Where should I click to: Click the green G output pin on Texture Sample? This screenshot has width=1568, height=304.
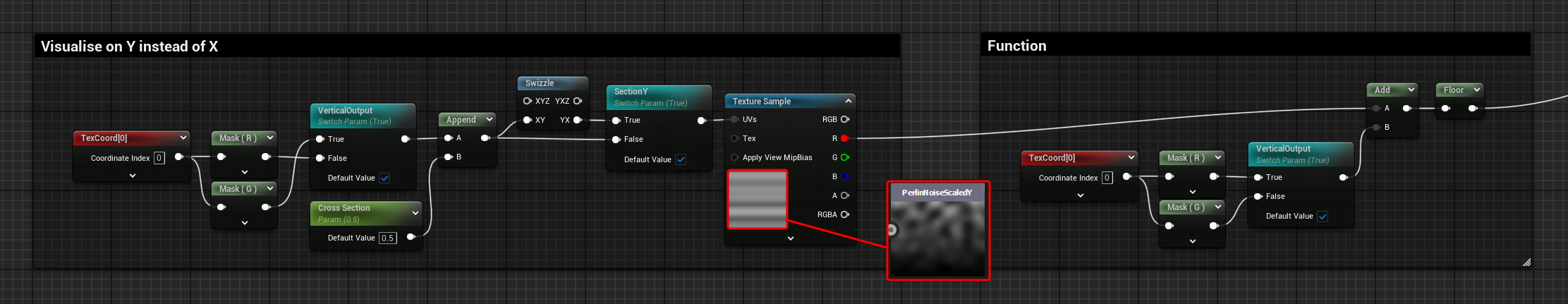pyautogui.click(x=844, y=157)
